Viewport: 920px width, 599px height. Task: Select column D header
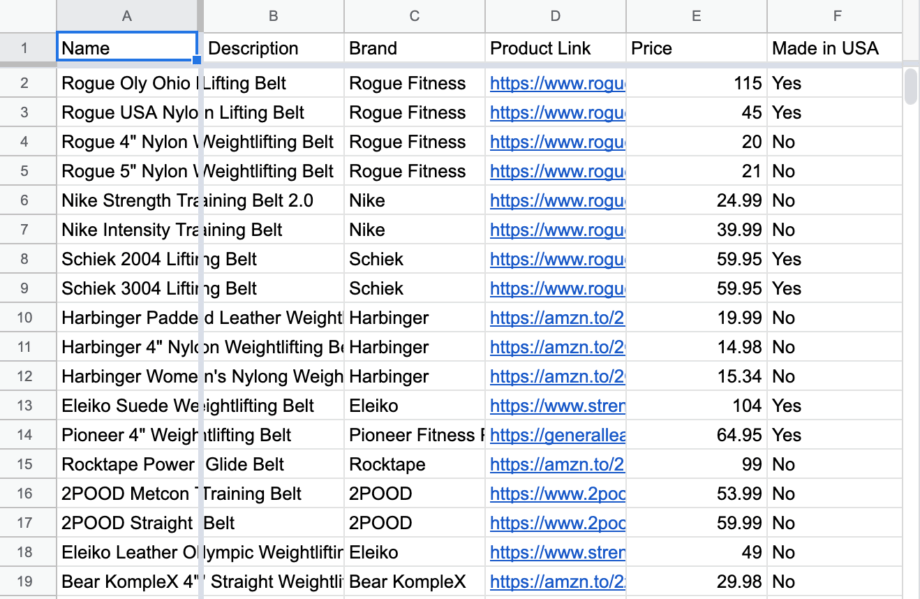555,16
